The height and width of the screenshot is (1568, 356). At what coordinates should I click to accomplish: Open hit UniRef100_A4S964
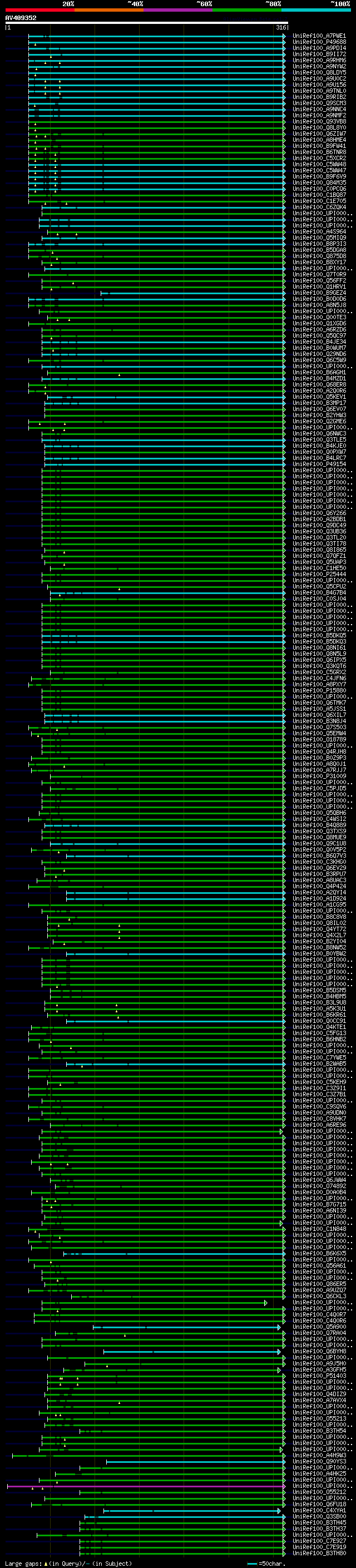coord(319,232)
